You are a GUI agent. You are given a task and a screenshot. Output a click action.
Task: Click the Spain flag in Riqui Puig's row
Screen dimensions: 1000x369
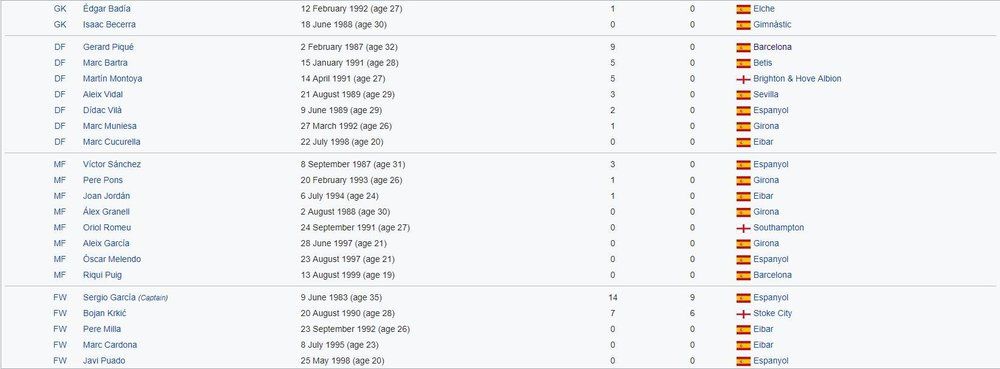click(743, 276)
